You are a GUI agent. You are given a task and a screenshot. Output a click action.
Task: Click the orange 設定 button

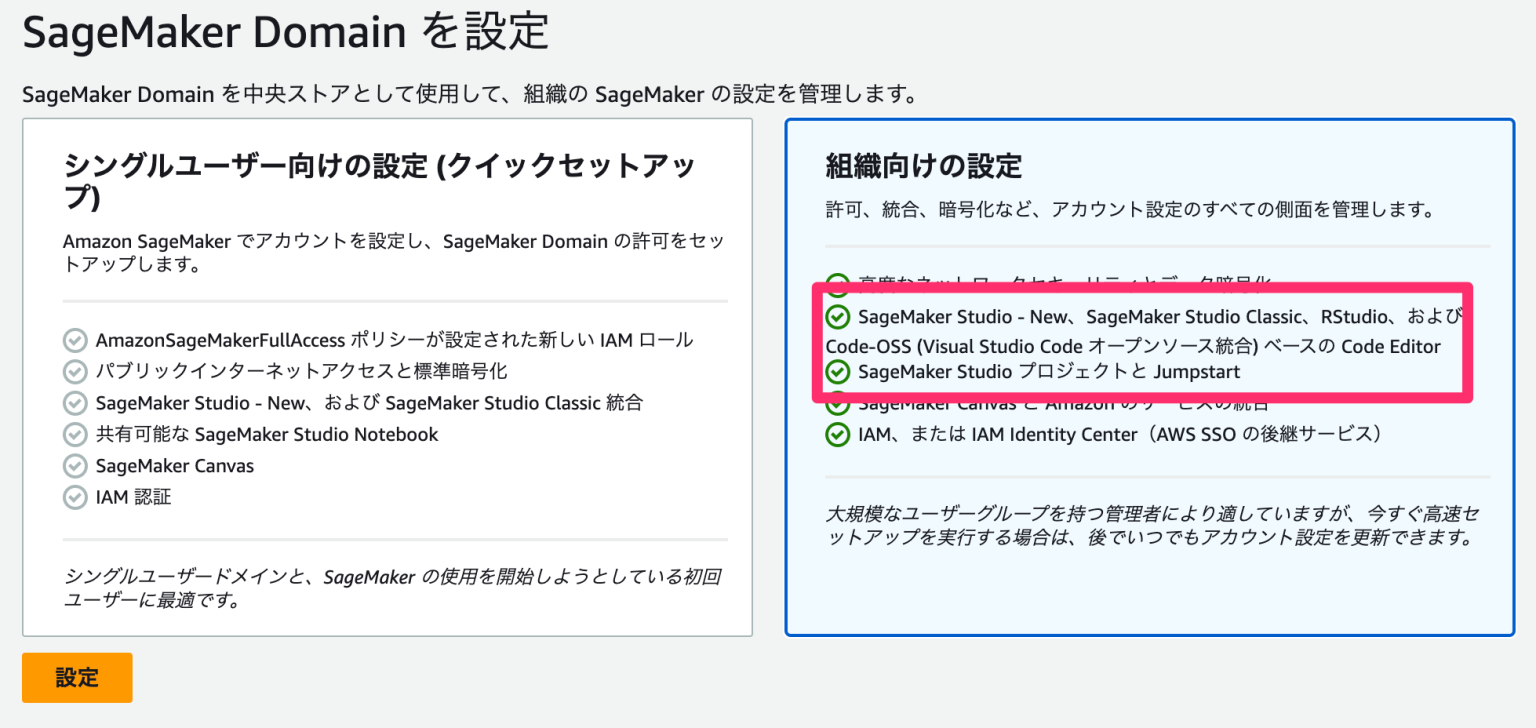click(x=77, y=677)
